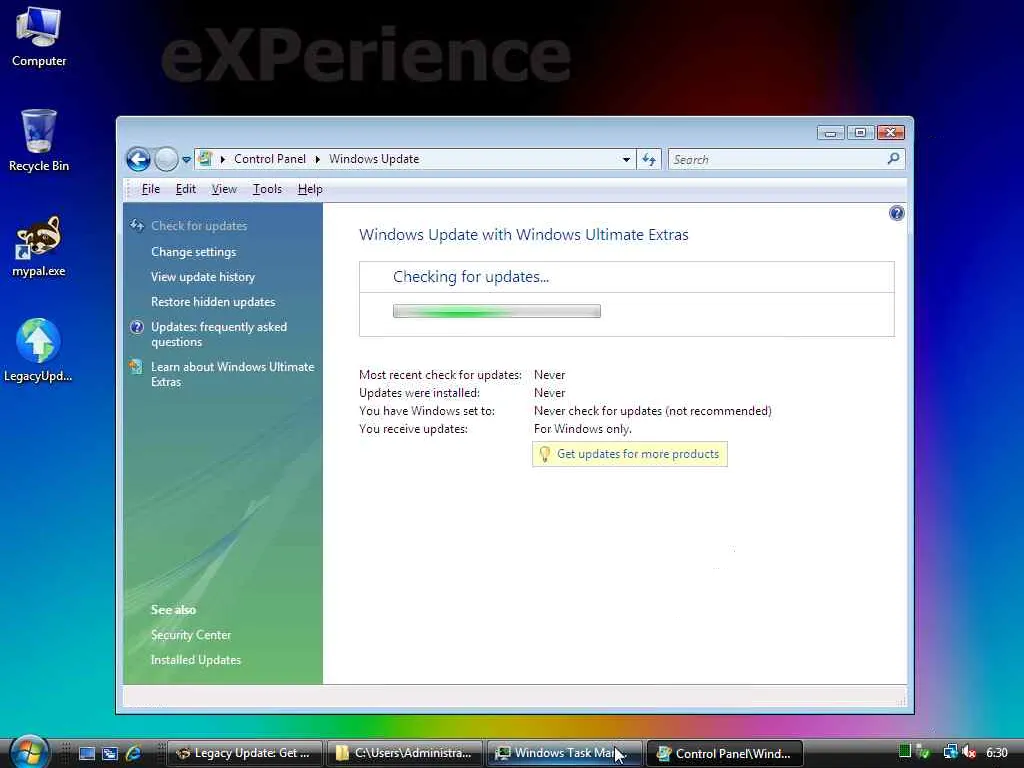Screen dimensions: 1024x768
Task: Close the Windows Update window
Action: [x=891, y=133]
